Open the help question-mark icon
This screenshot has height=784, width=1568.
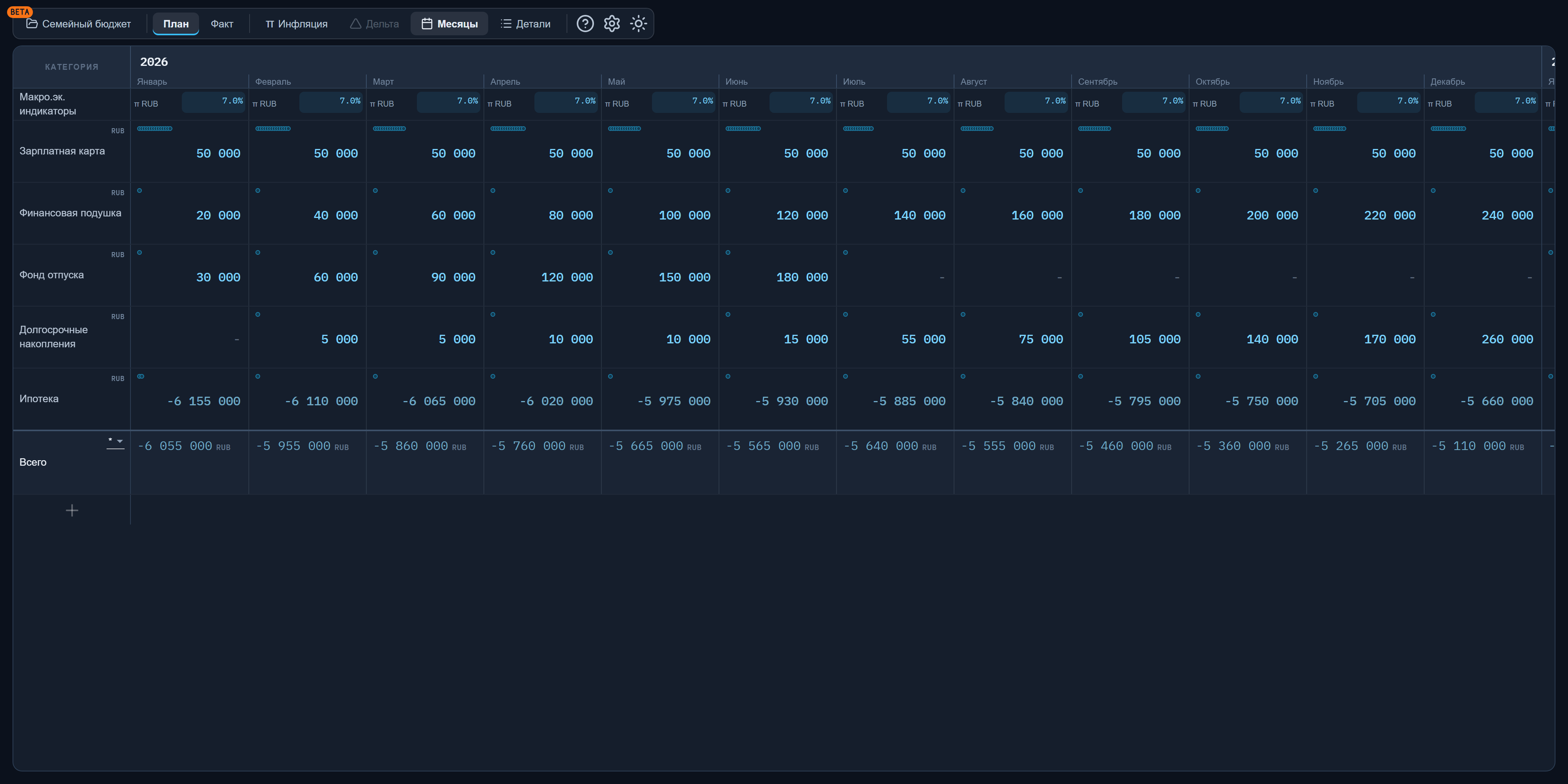pos(585,24)
